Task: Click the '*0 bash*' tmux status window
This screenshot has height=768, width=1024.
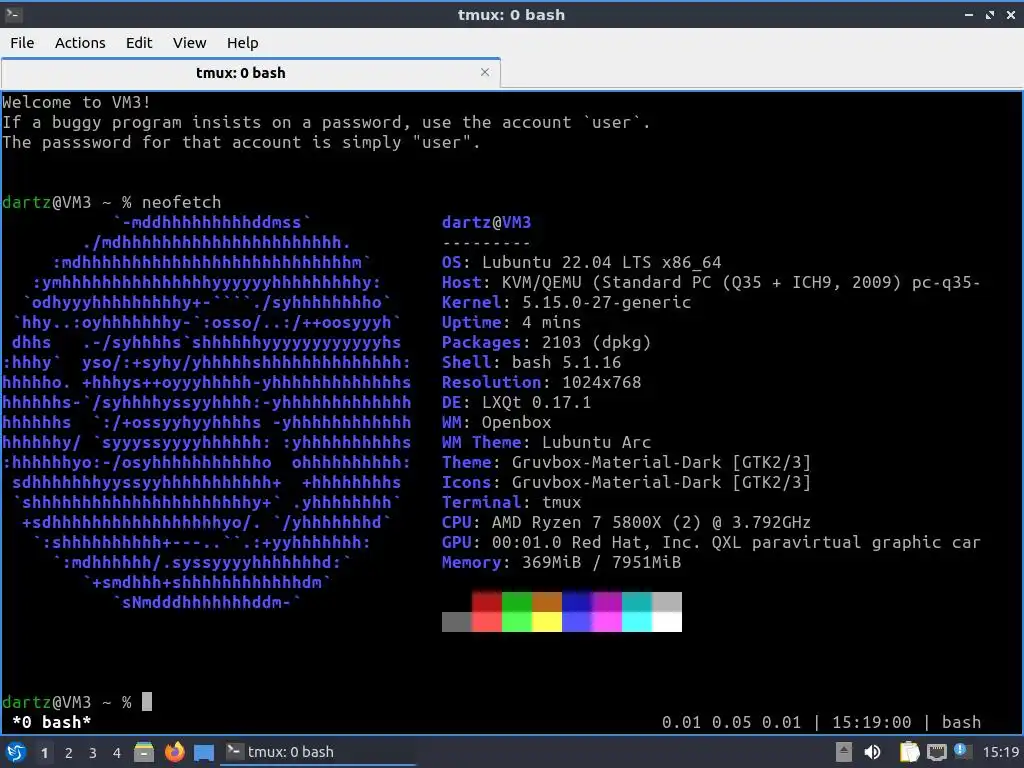Action: (x=52, y=722)
